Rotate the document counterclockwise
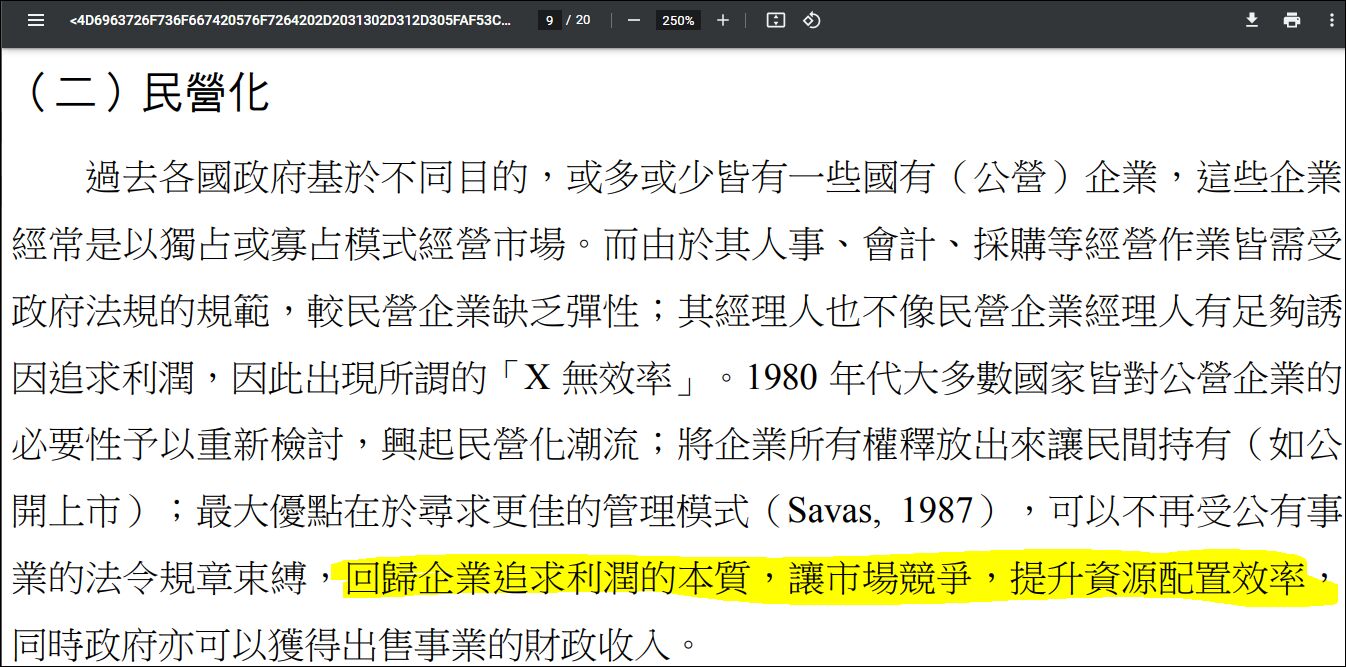The image size is (1346, 667). [x=812, y=20]
